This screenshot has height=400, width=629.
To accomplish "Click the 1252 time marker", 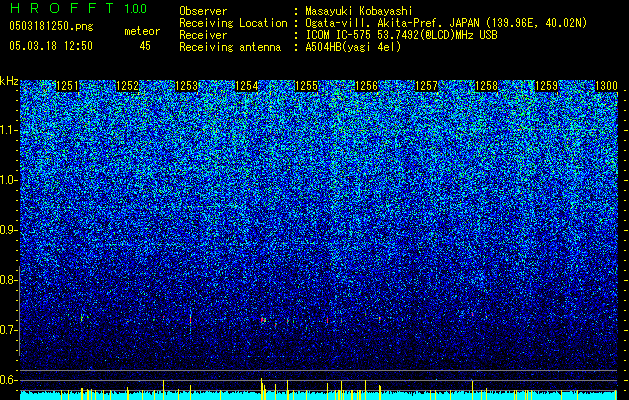I will point(127,86).
